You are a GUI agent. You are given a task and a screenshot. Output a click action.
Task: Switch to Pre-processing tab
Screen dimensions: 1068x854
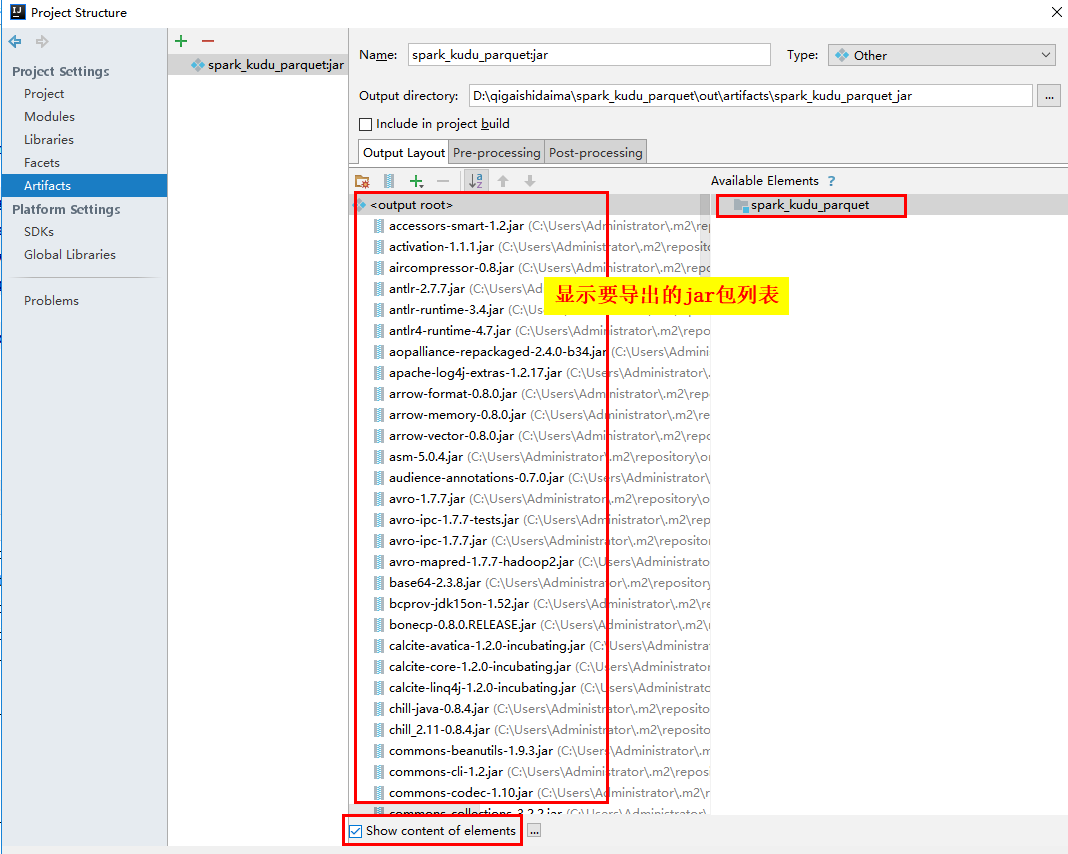497,153
